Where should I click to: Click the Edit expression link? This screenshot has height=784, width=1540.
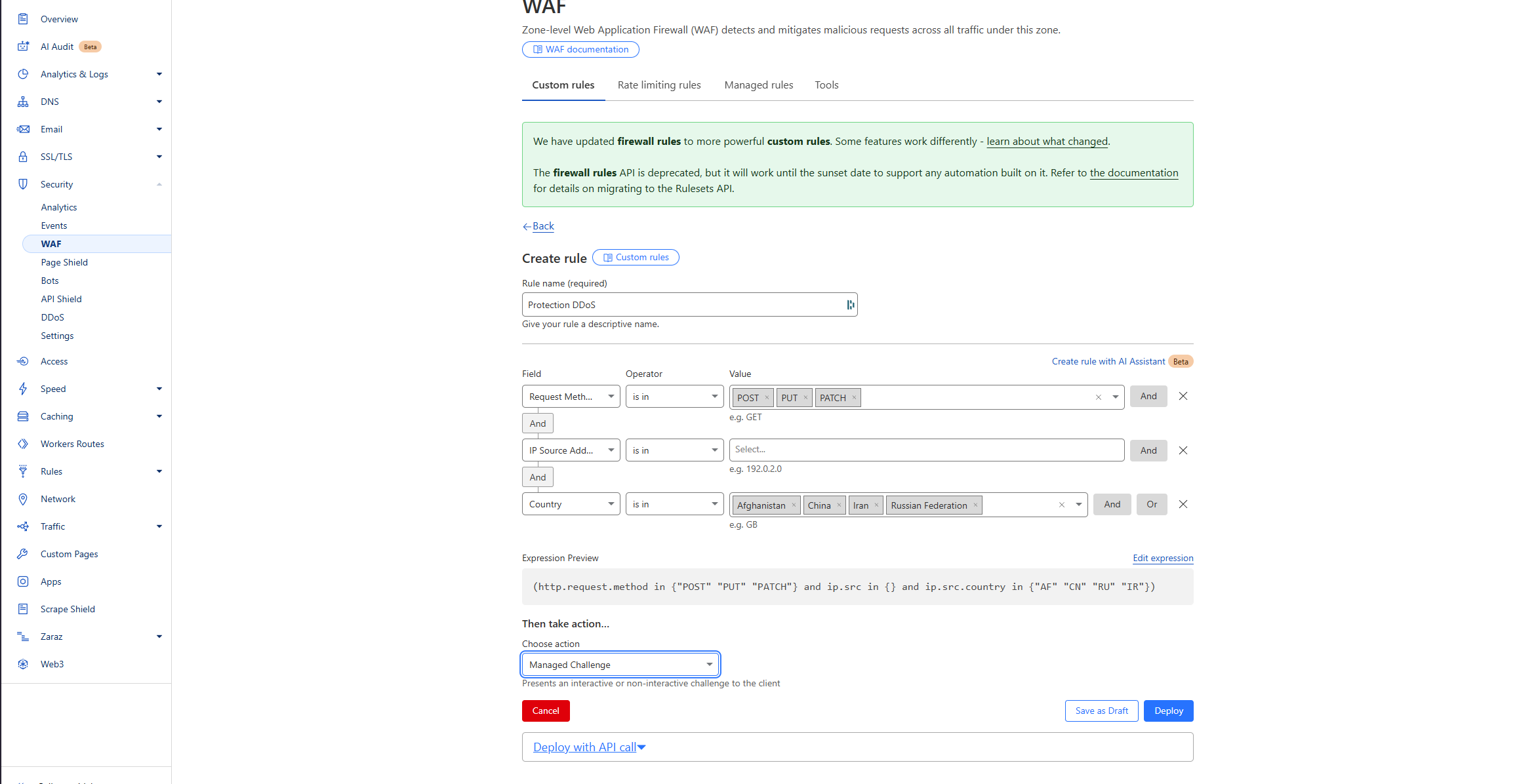pyautogui.click(x=1162, y=558)
